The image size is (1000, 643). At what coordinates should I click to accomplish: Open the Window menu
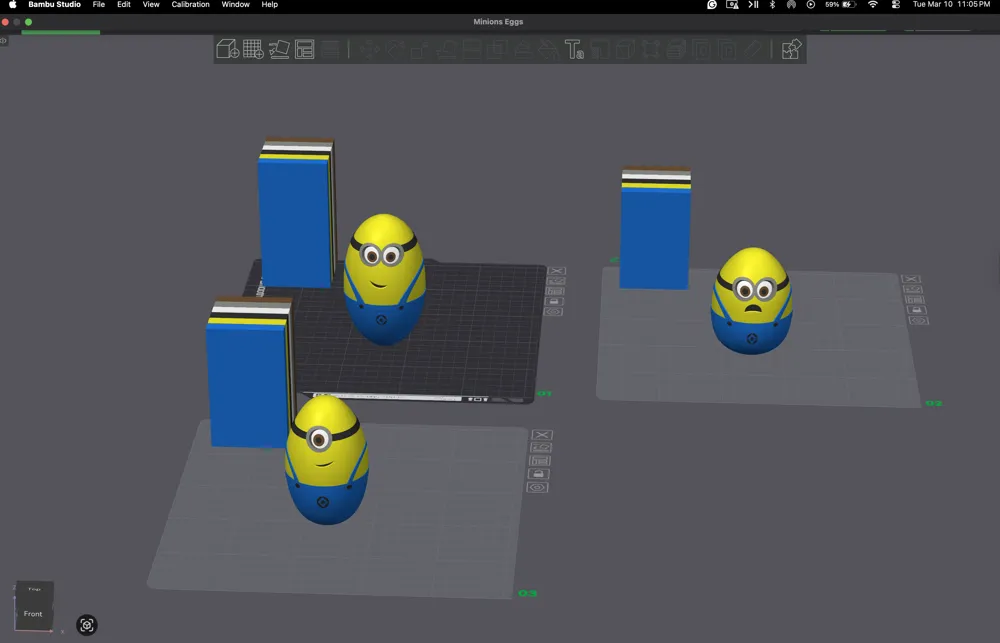235,4
